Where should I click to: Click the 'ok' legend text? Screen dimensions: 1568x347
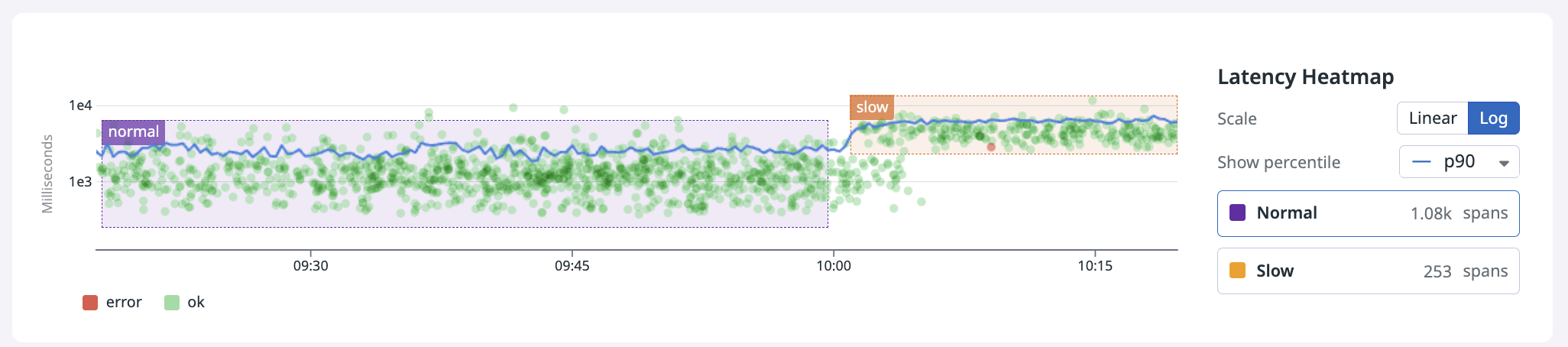(196, 303)
